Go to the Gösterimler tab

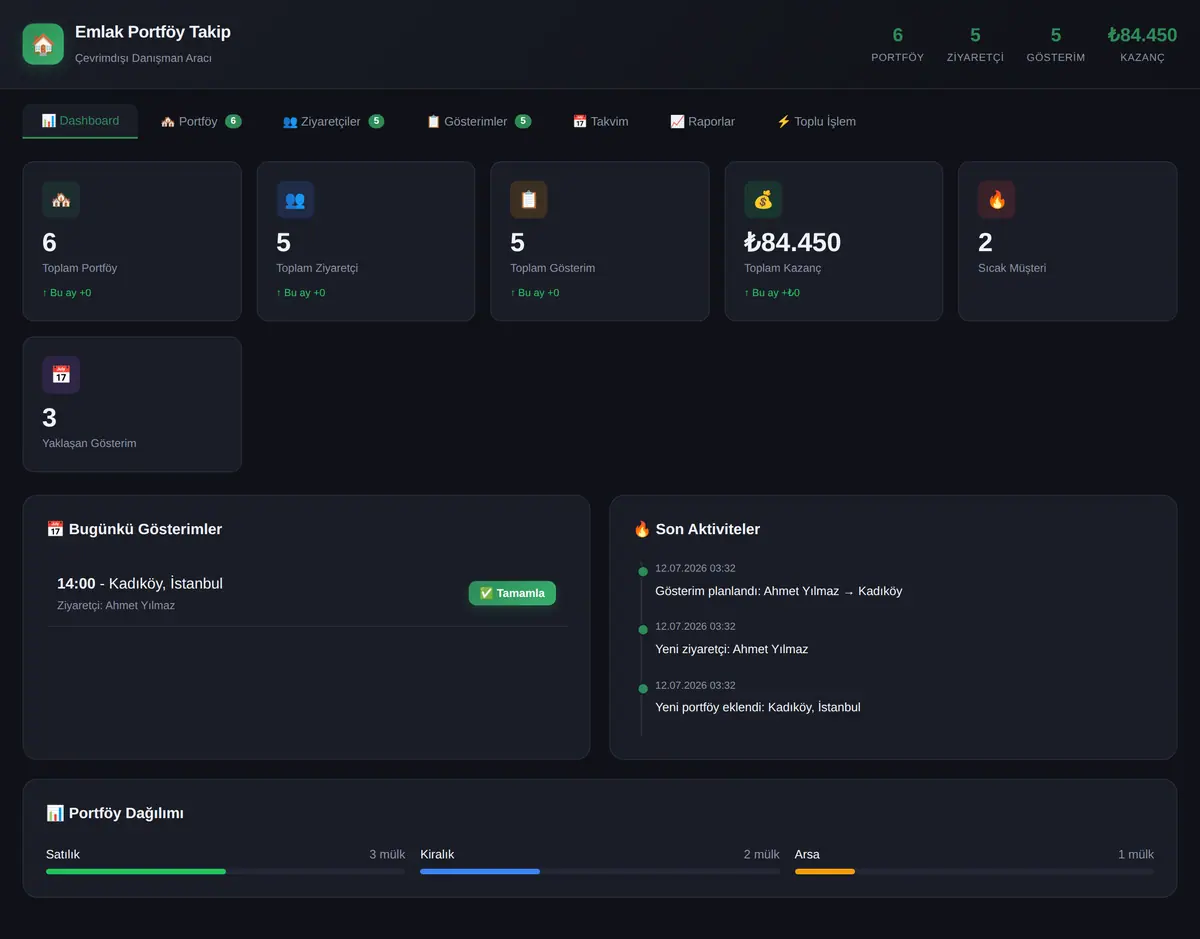(479, 121)
